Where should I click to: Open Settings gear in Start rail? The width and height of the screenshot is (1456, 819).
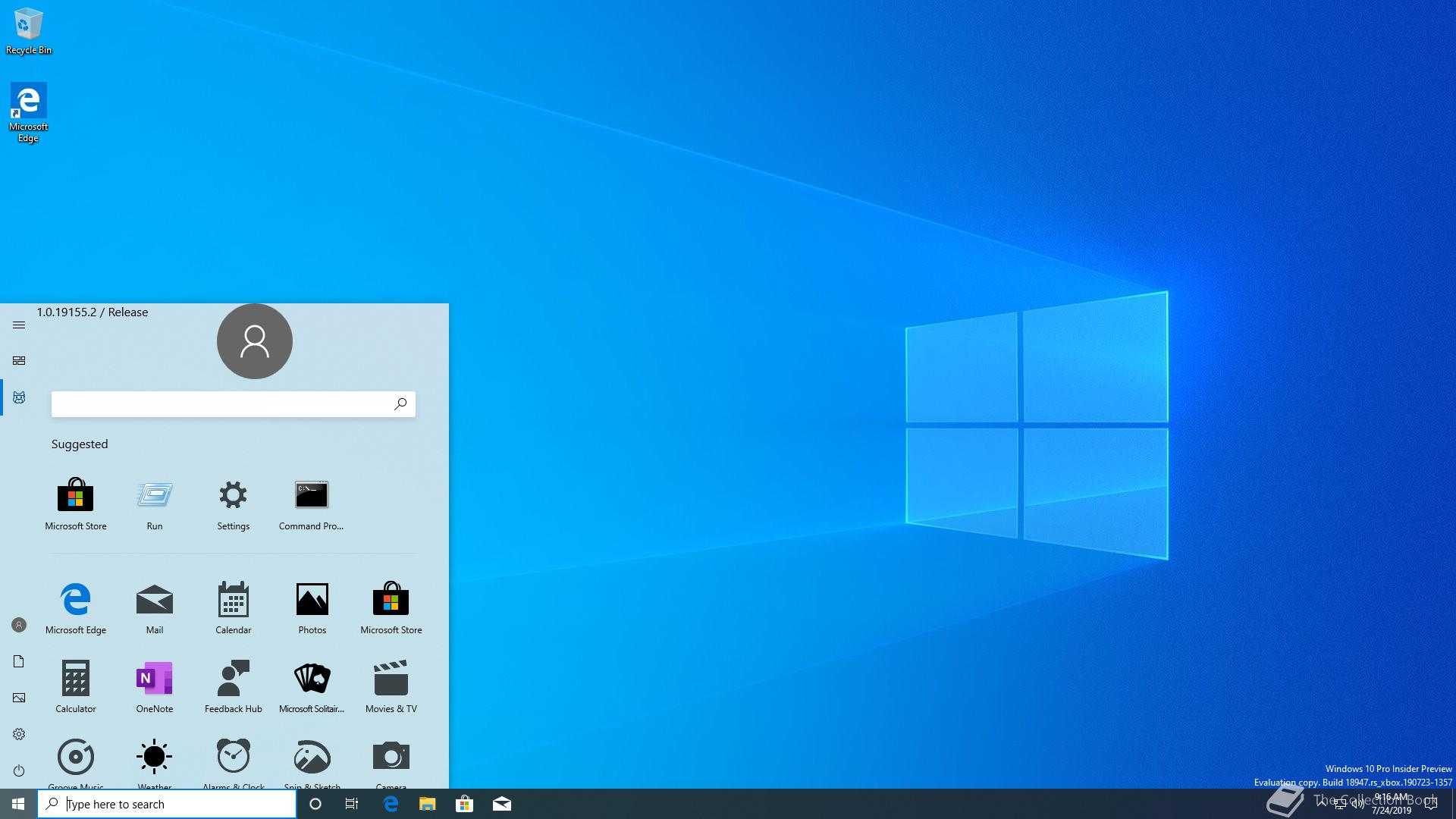pos(19,734)
